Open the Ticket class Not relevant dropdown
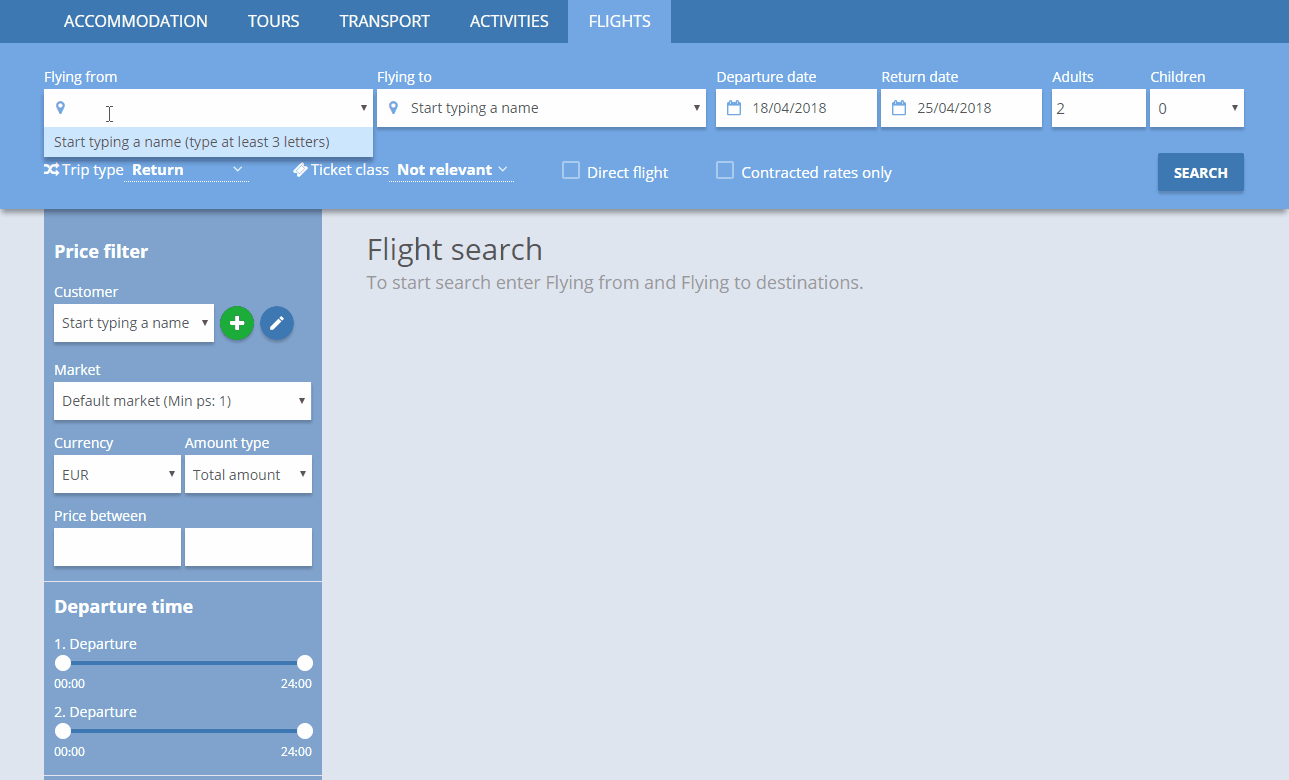The image size is (1289, 780). (450, 170)
